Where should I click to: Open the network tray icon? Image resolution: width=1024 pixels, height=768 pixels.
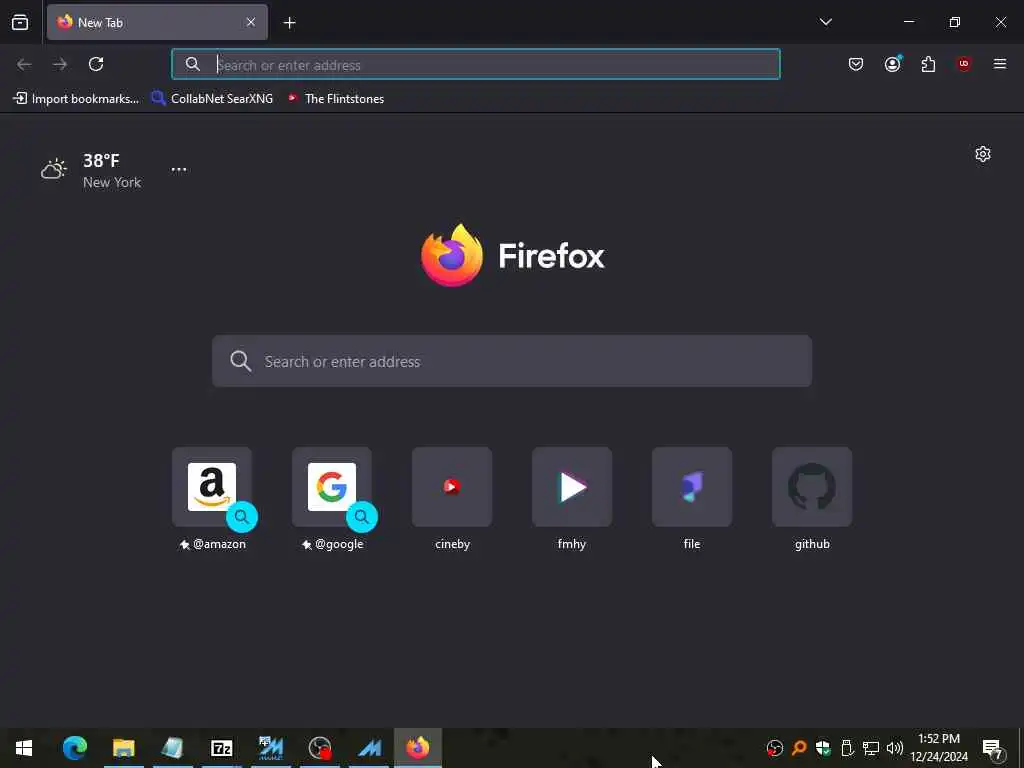click(871, 748)
